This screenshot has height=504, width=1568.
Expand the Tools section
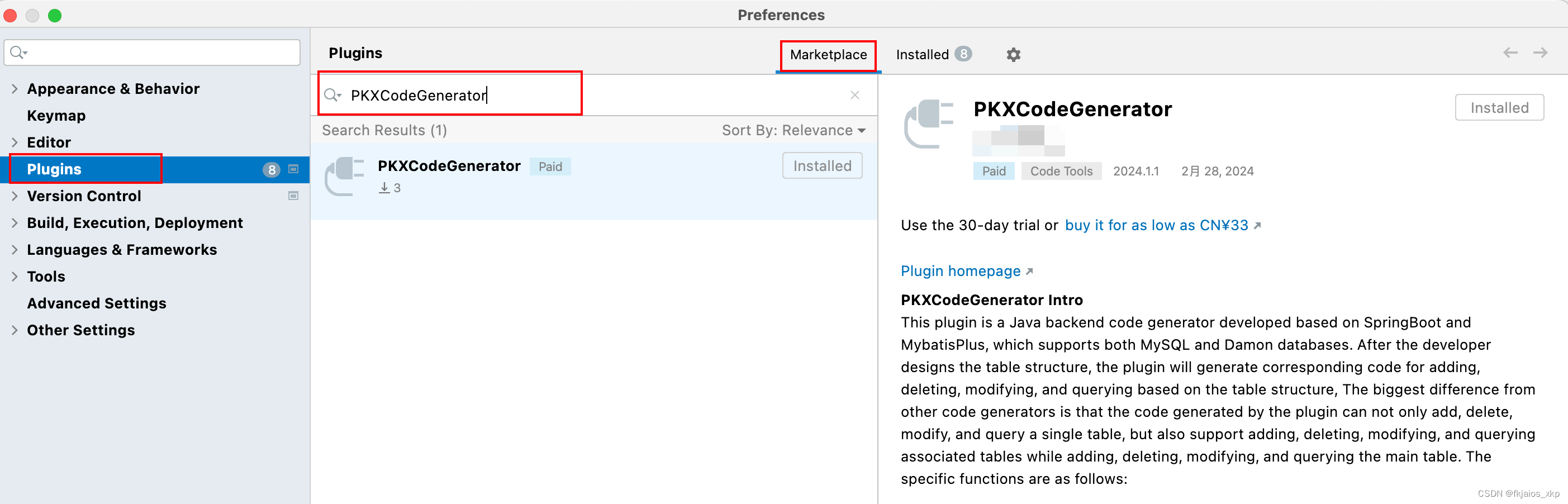coord(15,277)
